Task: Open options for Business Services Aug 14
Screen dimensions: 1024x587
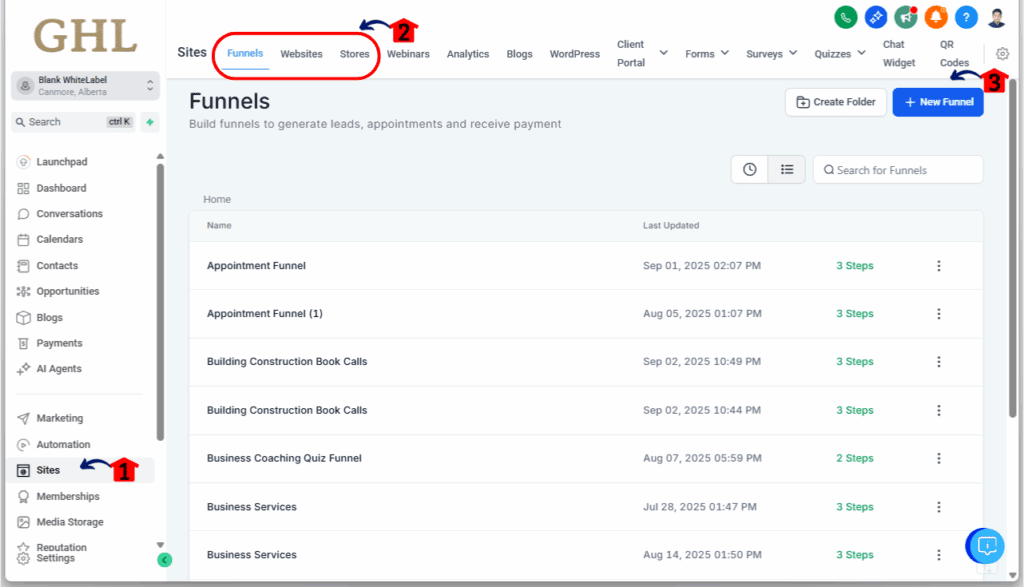Action: point(938,555)
